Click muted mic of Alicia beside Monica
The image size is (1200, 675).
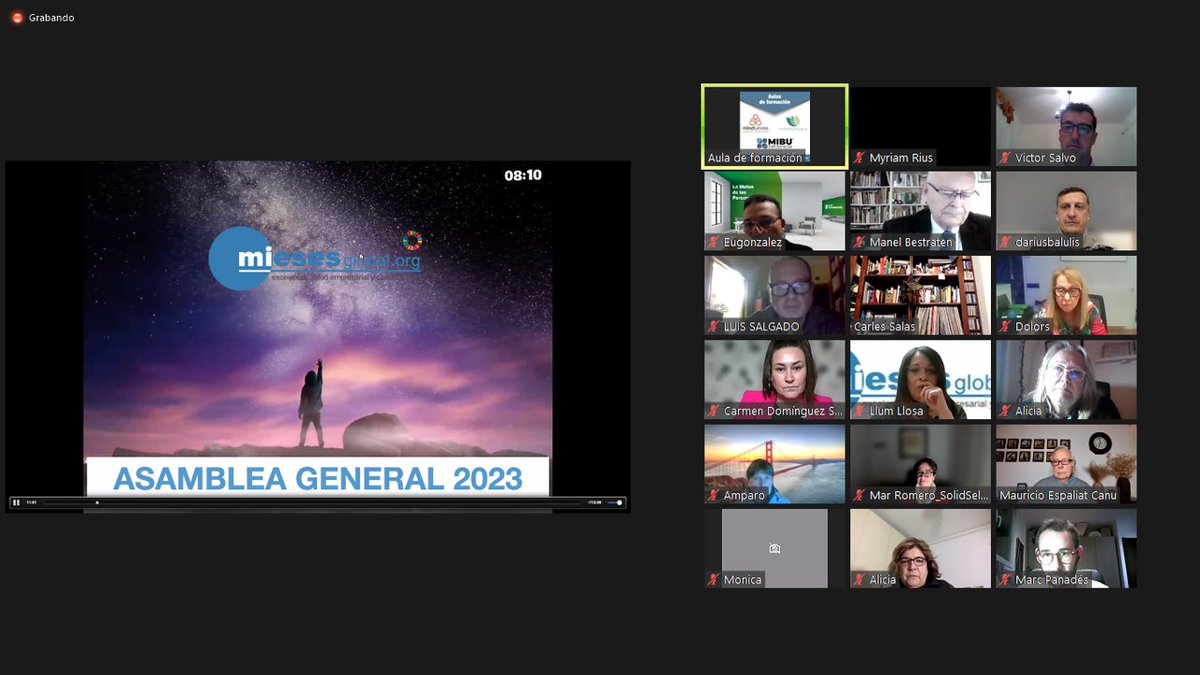(x=859, y=580)
